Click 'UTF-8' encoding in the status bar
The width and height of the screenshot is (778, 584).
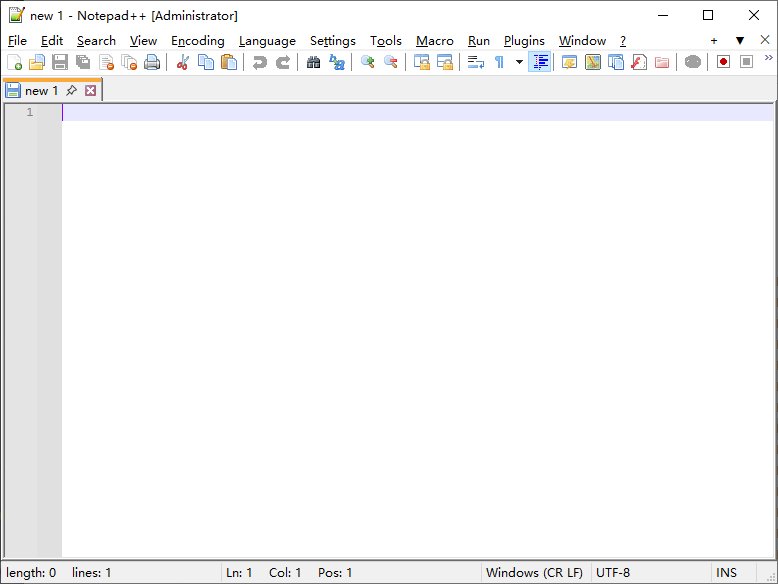613,573
